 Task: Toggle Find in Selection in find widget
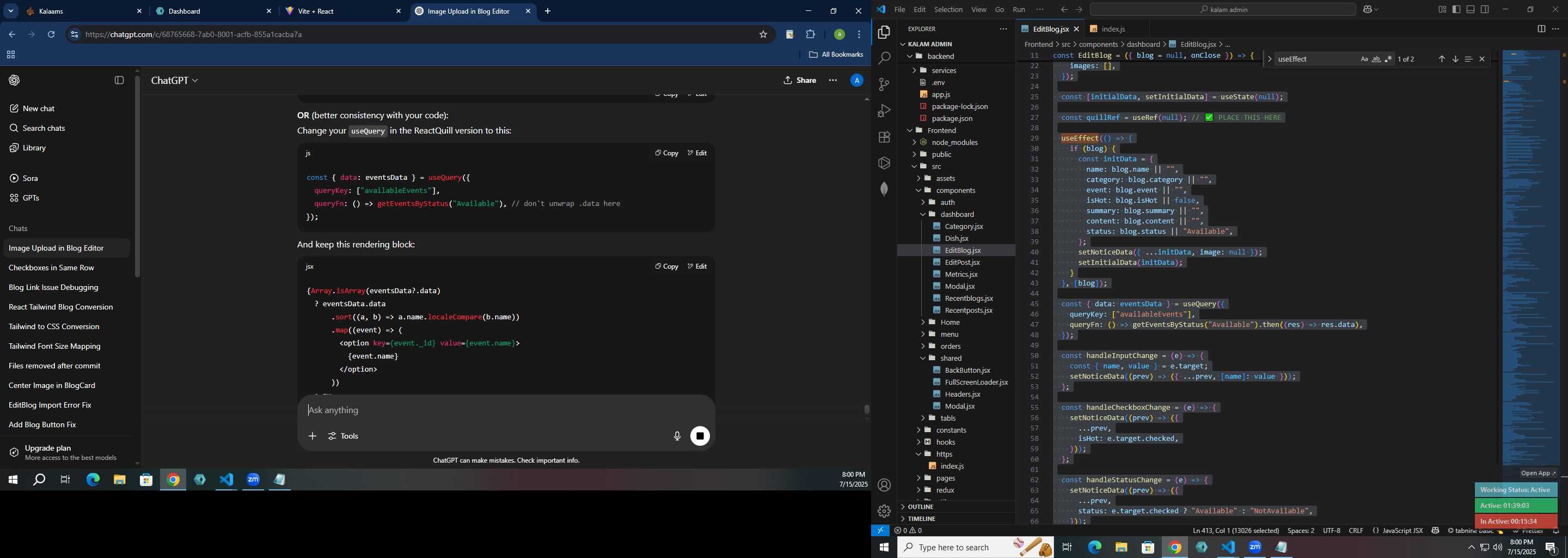[1469, 59]
